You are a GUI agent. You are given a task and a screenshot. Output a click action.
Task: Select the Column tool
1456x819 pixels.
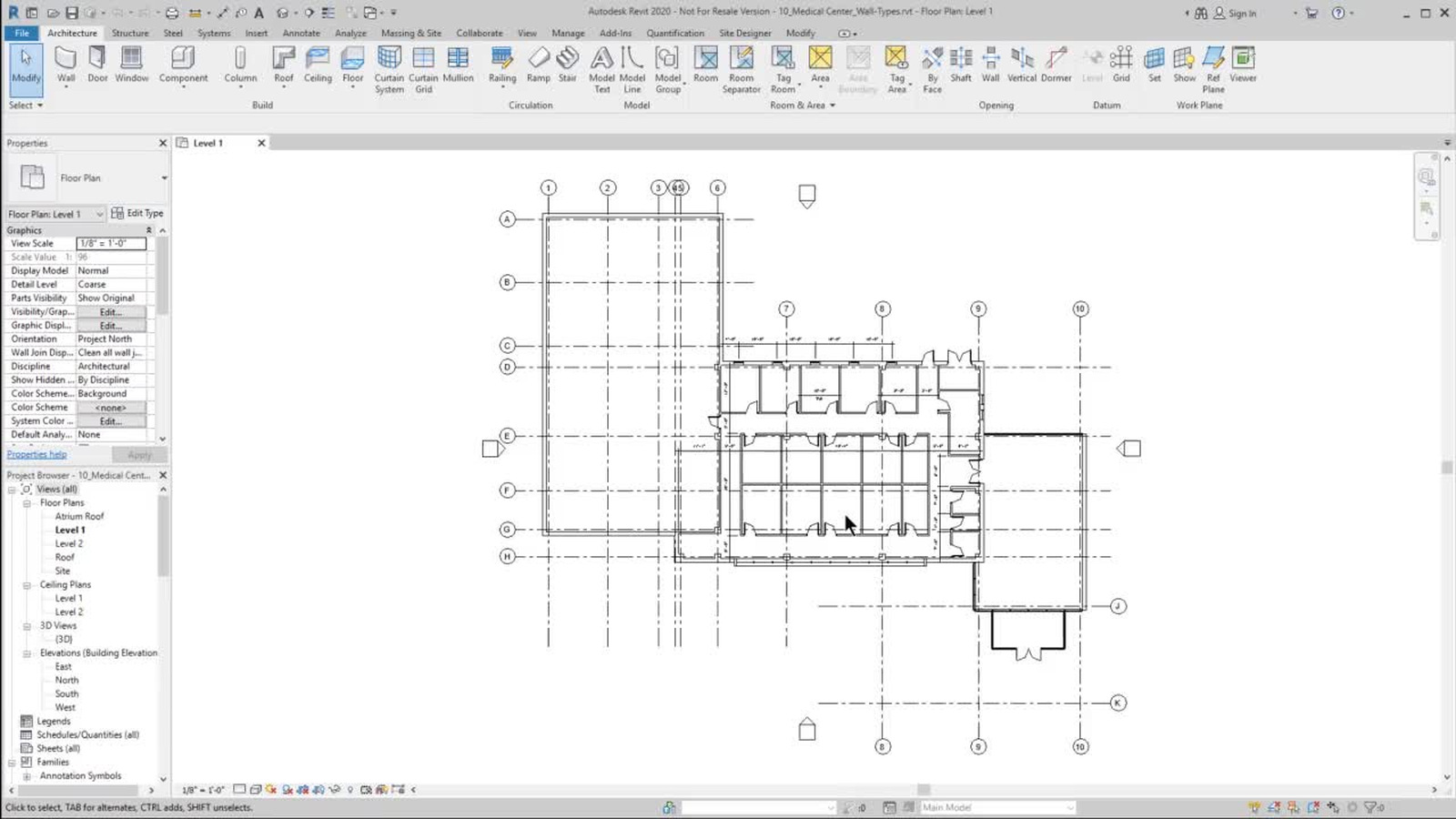coord(240,65)
